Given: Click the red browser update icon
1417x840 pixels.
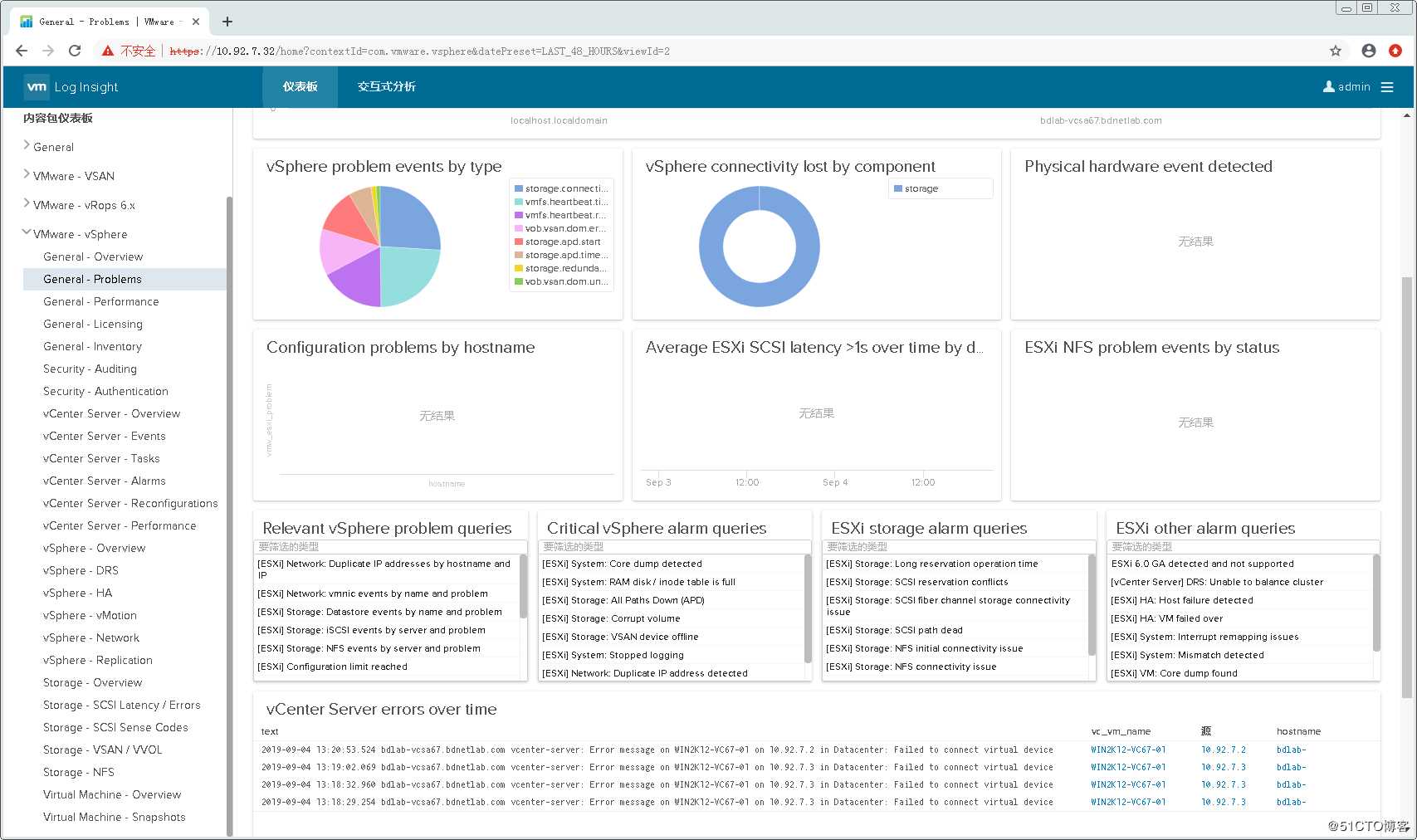Looking at the screenshot, I should [x=1395, y=51].
